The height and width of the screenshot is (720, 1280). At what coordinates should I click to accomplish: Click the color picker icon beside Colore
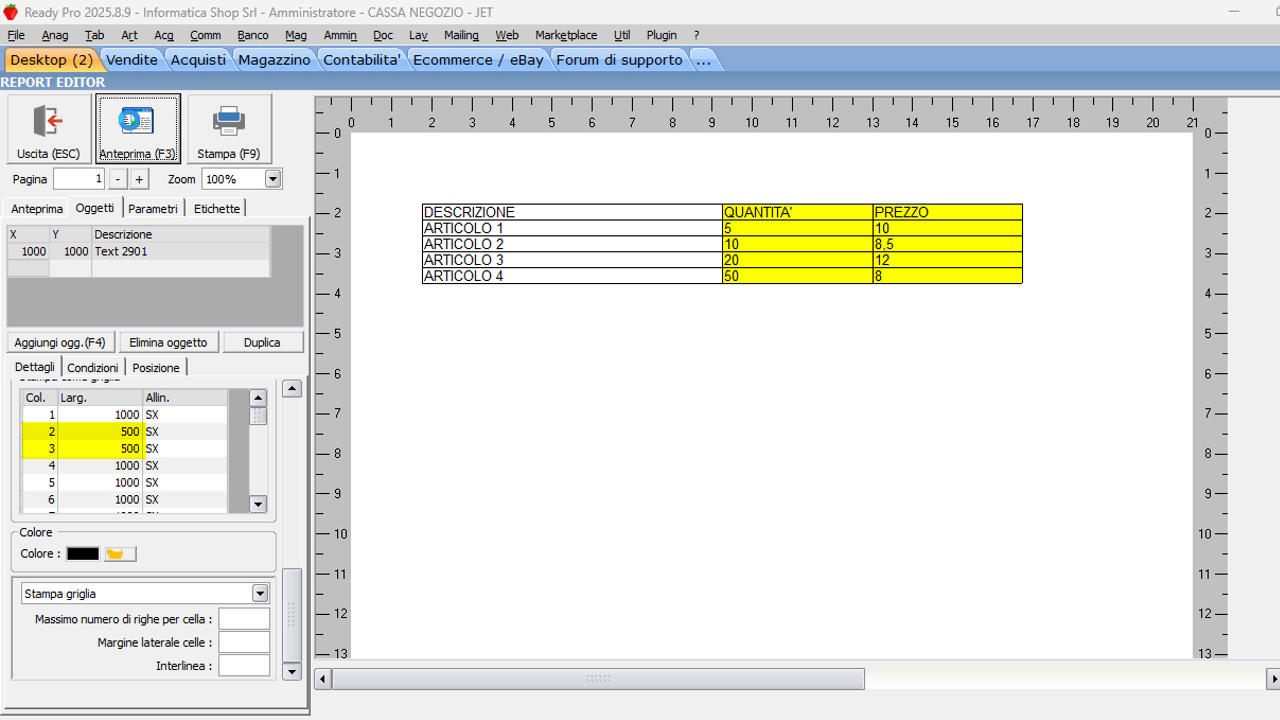tap(120, 553)
